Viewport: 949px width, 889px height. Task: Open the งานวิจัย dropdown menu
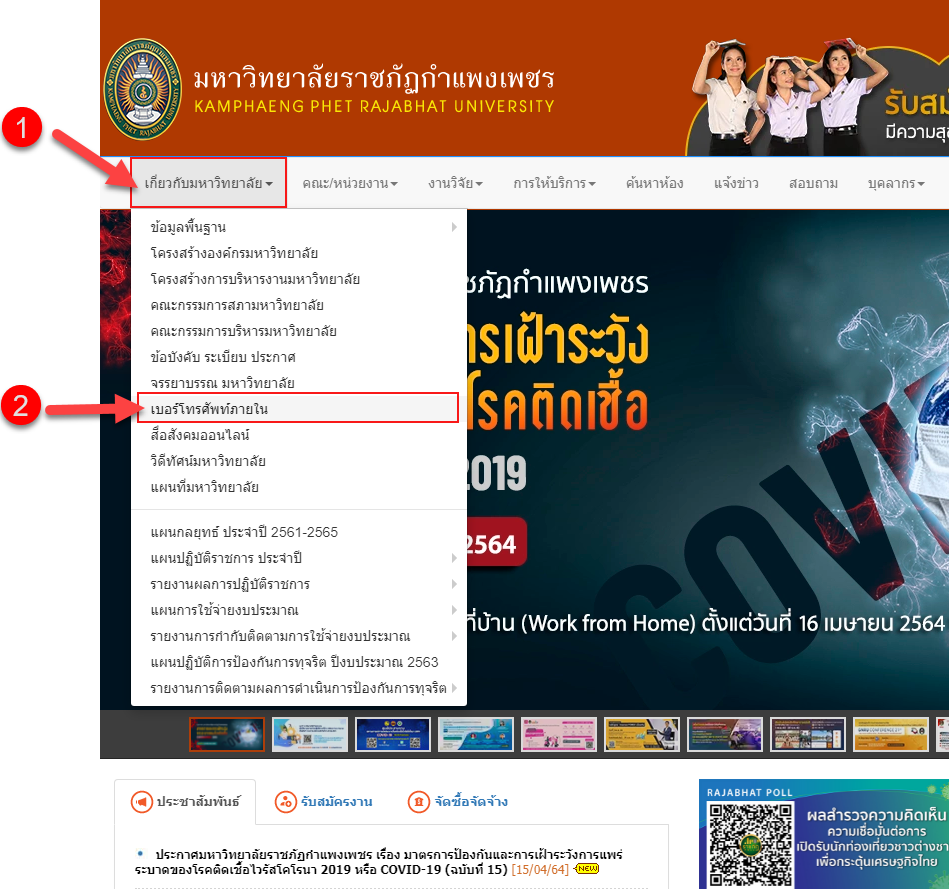pos(455,183)
